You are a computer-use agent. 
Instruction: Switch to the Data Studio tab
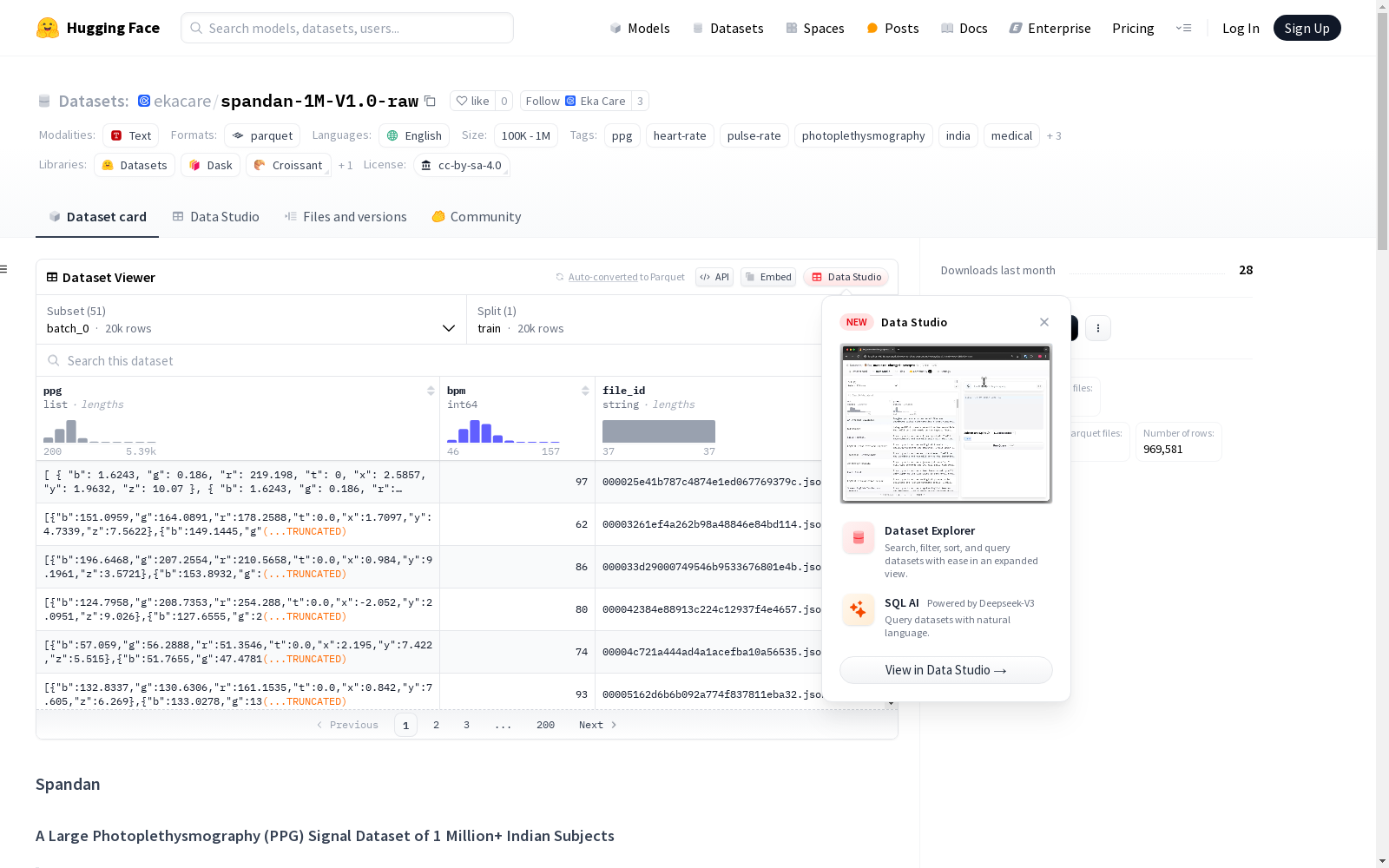(x=216, y=217)
